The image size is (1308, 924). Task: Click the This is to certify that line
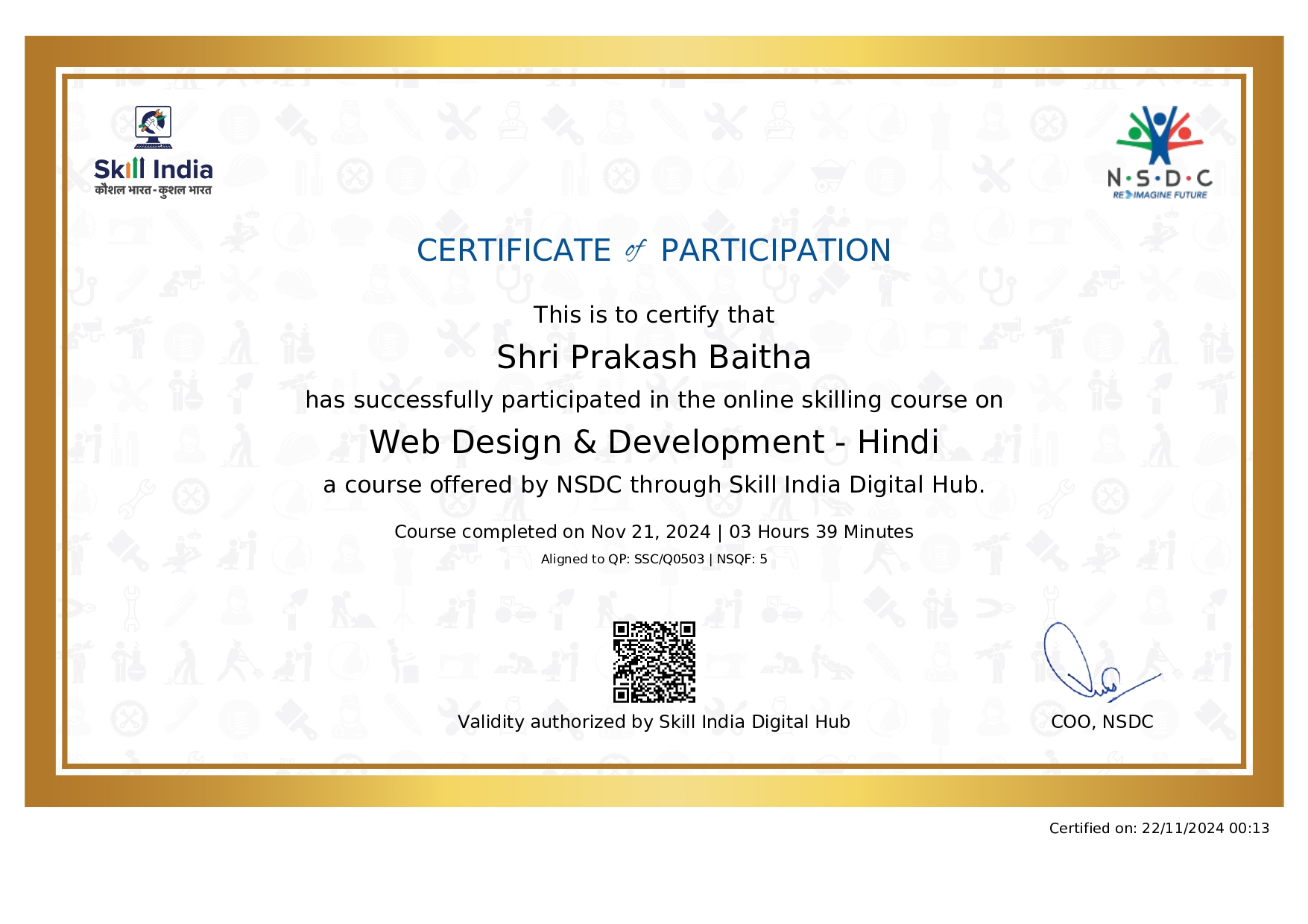tap(654, 314)
